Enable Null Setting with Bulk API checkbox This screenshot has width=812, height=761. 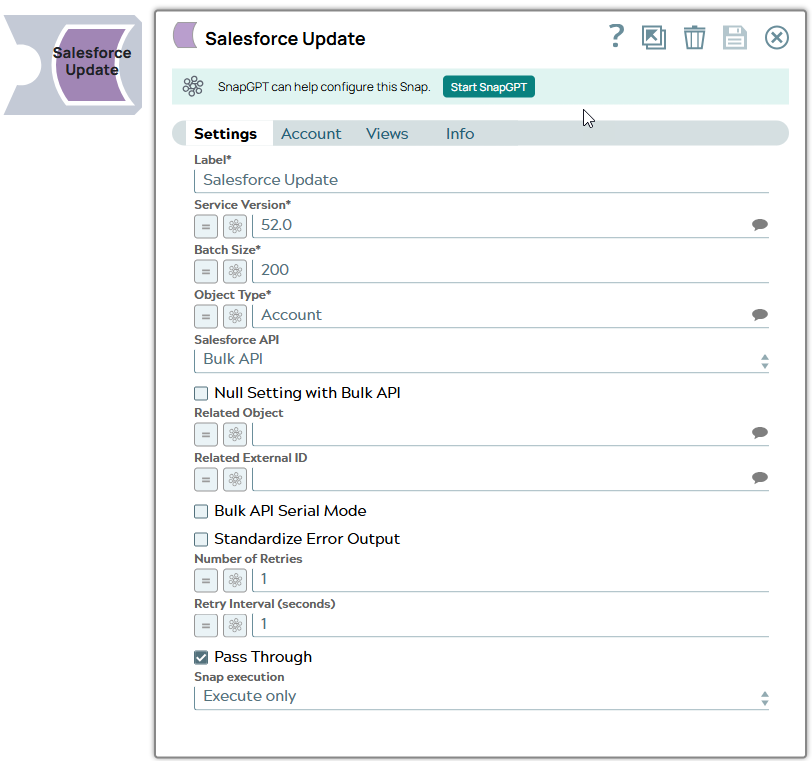pos(201,393)
